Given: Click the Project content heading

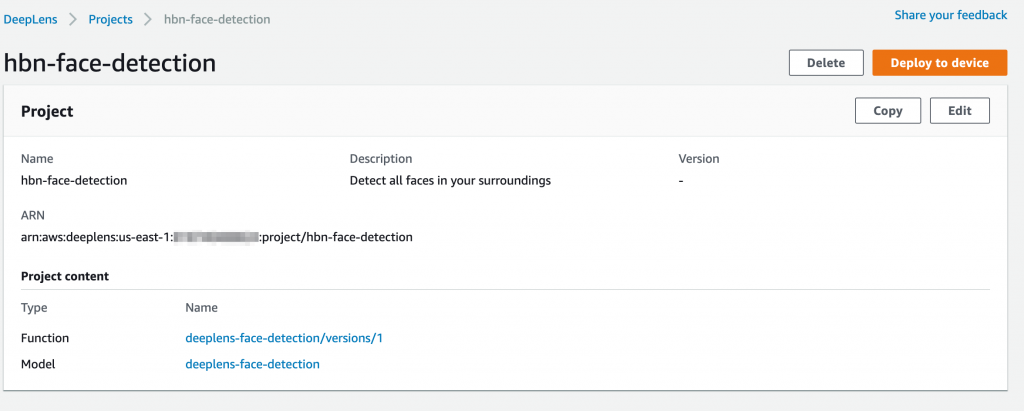Looking at the screenshot, I should click(65, 276).
